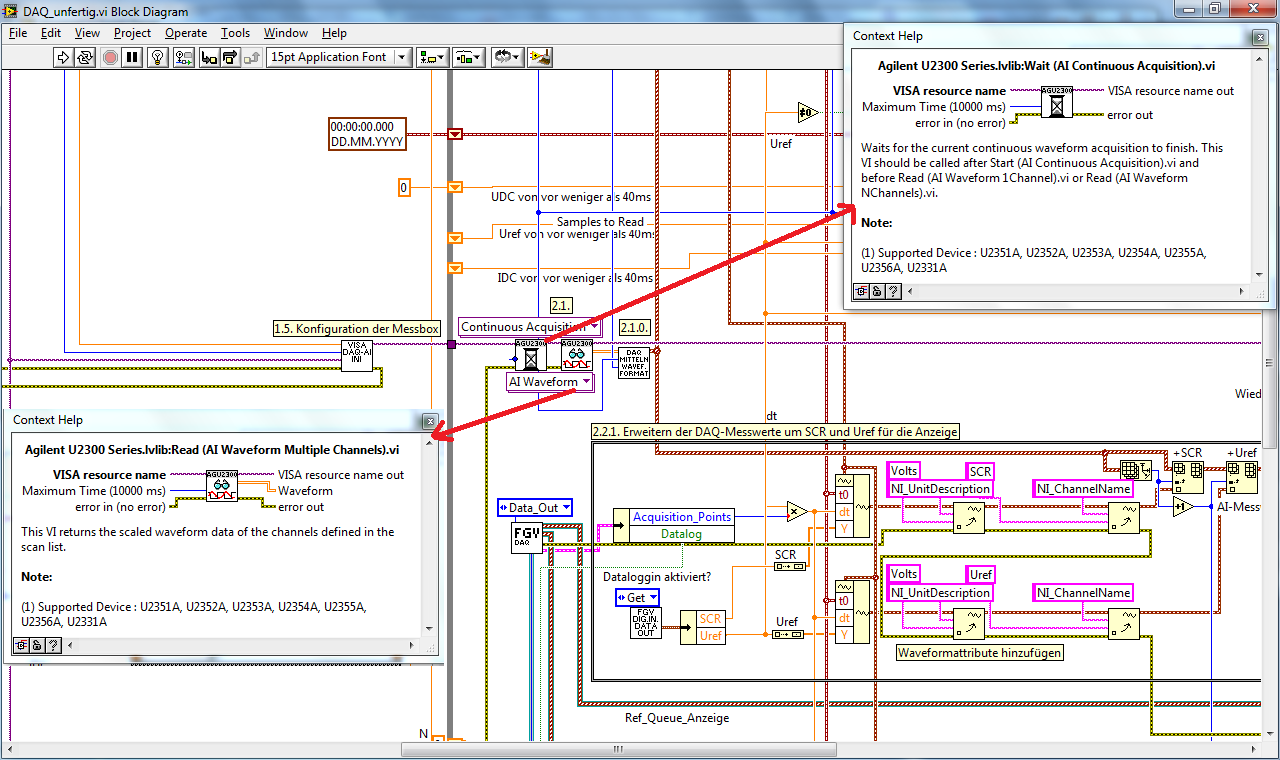Viewport: 1280px width, 760px height.
Task: Click the Step Into toolbar button
Action: coord(208,57)
